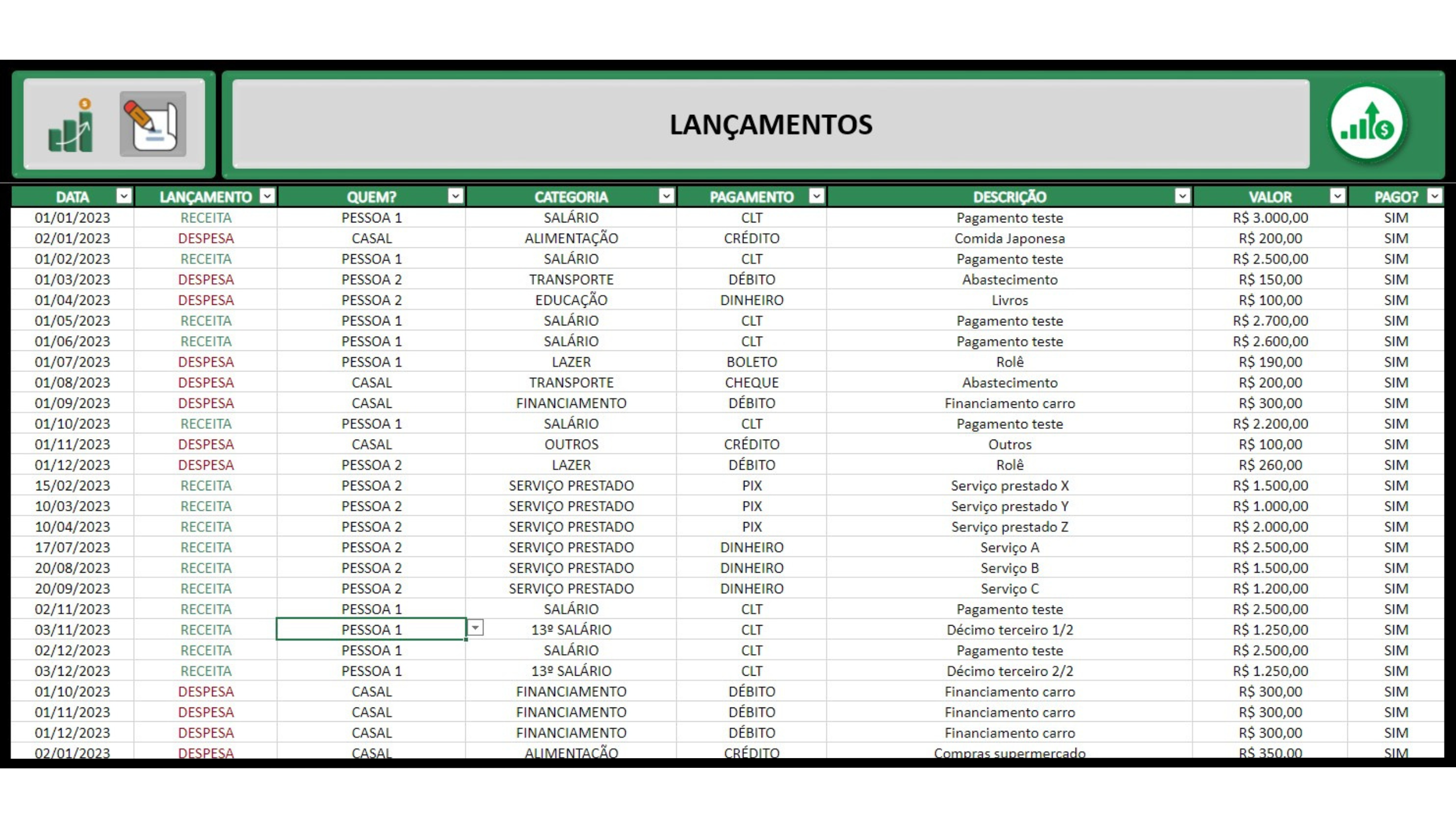Click the BOLETO payment cell
Image resolution: width=1456 pixels, height=819 pixels.
[x=751, y=362]
